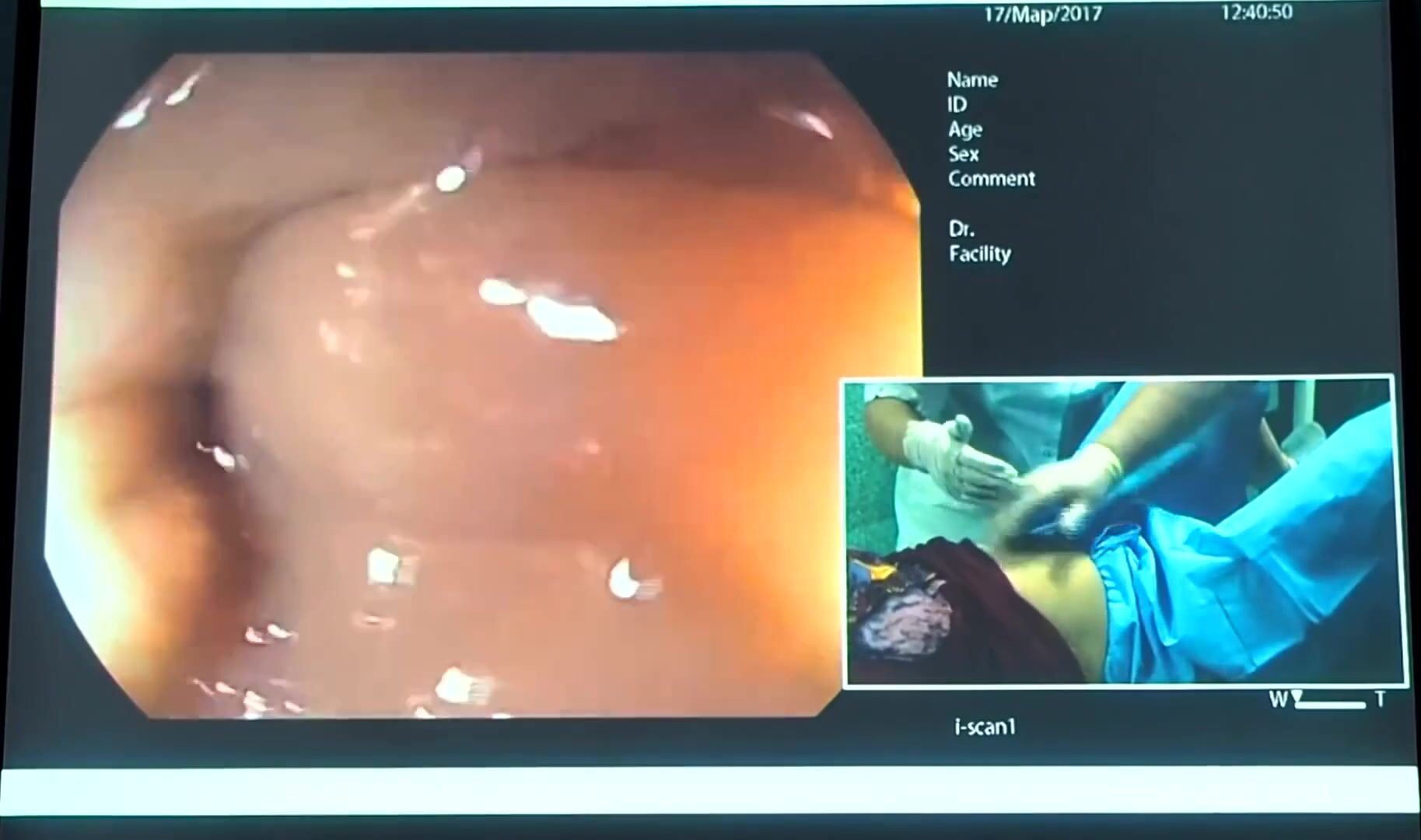Click the clock showing 12:40:50
1421x840 pixels.
click(1256, 12)
